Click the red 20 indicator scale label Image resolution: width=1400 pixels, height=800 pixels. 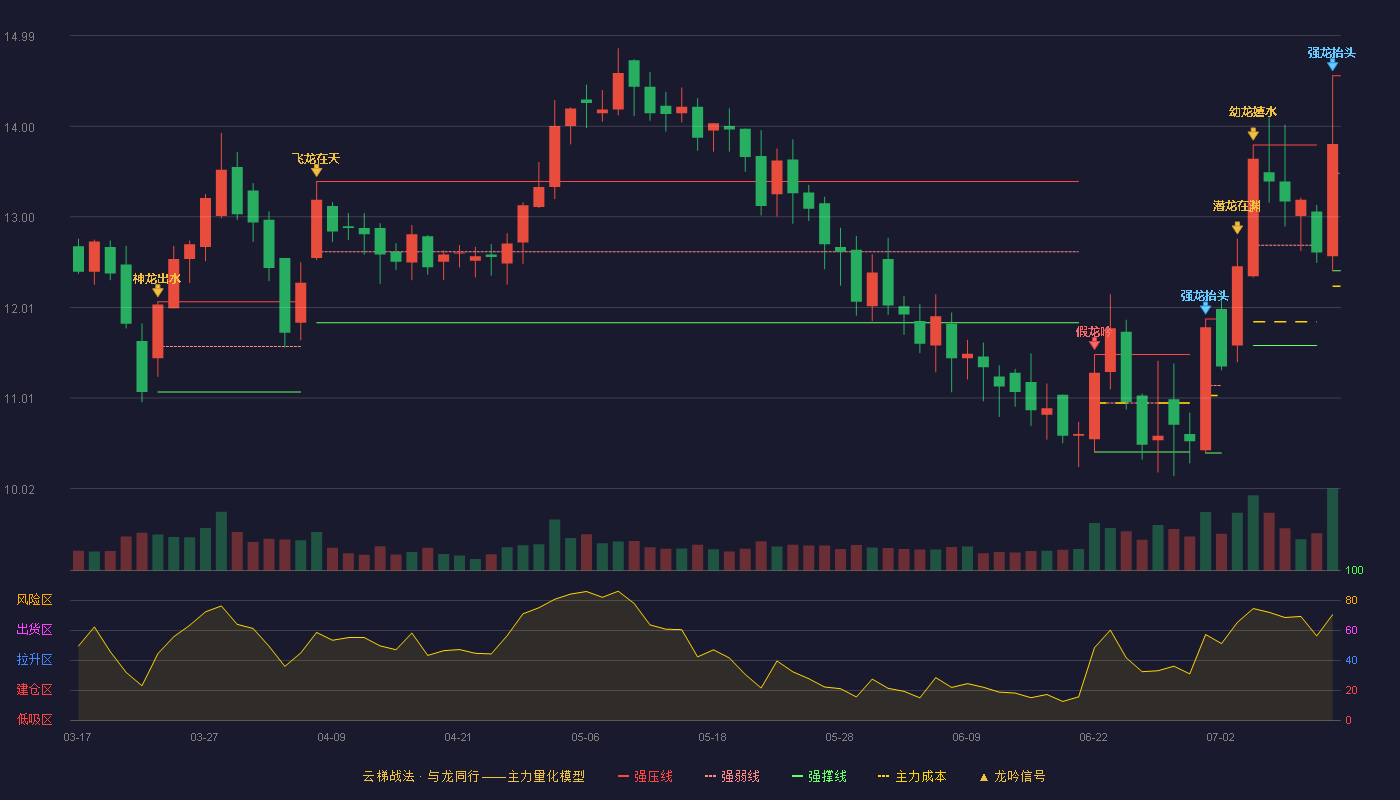[1351, 690]
